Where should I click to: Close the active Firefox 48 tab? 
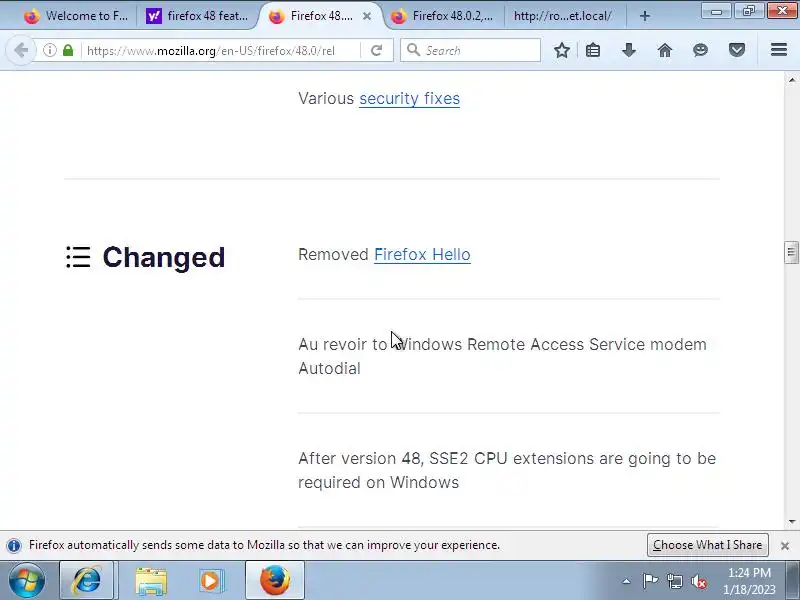click(367, 16)
